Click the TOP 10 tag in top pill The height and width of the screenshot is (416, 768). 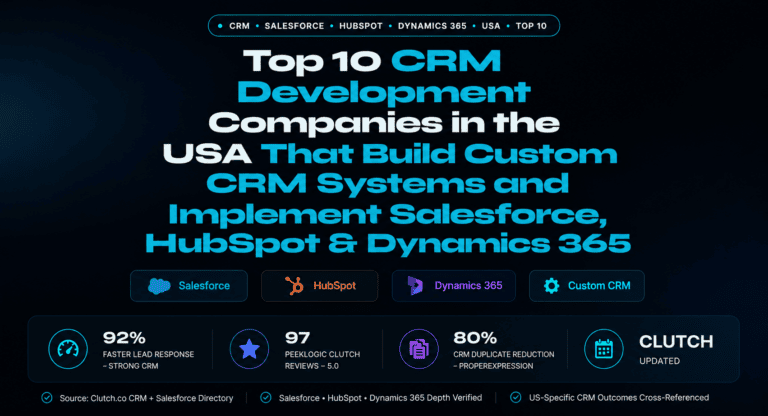(531, 26)
